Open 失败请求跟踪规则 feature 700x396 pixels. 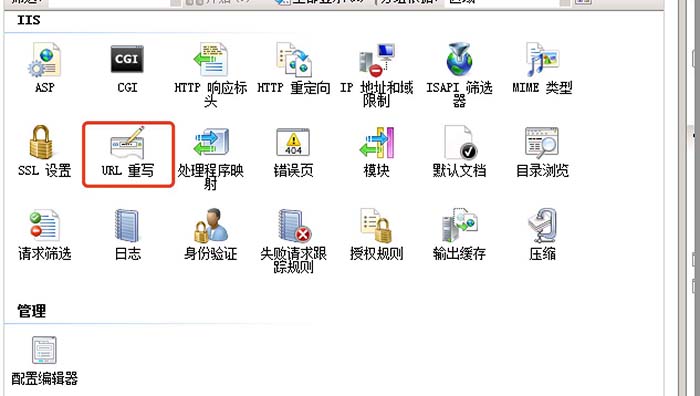tap(294, 225)
